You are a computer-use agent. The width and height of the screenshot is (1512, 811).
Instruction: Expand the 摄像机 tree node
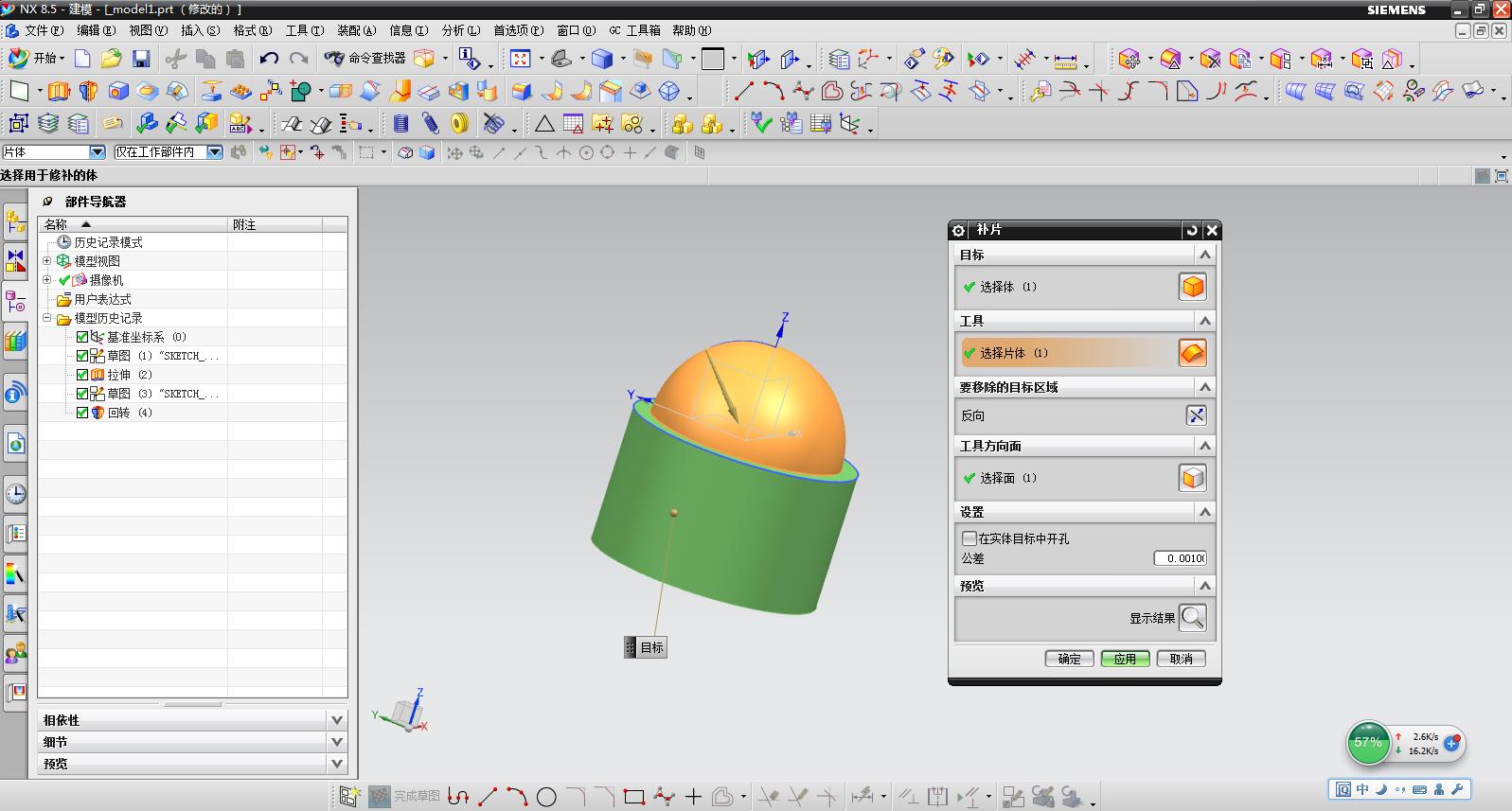click(x=46, y=280)
